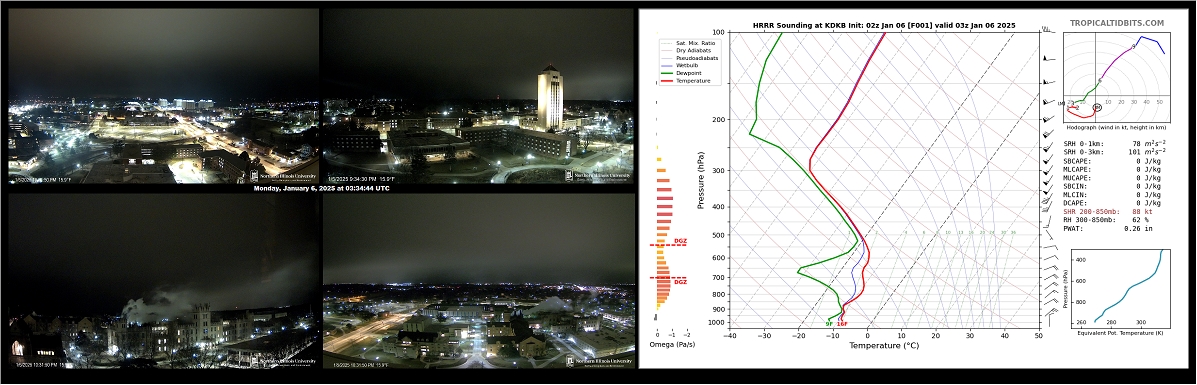Image resolution: width=1197 pixels, height=385 pixels.
Task: Click the green '9F' surface dewpoint label
Action: pyautogui.click(x=829, y=324)
